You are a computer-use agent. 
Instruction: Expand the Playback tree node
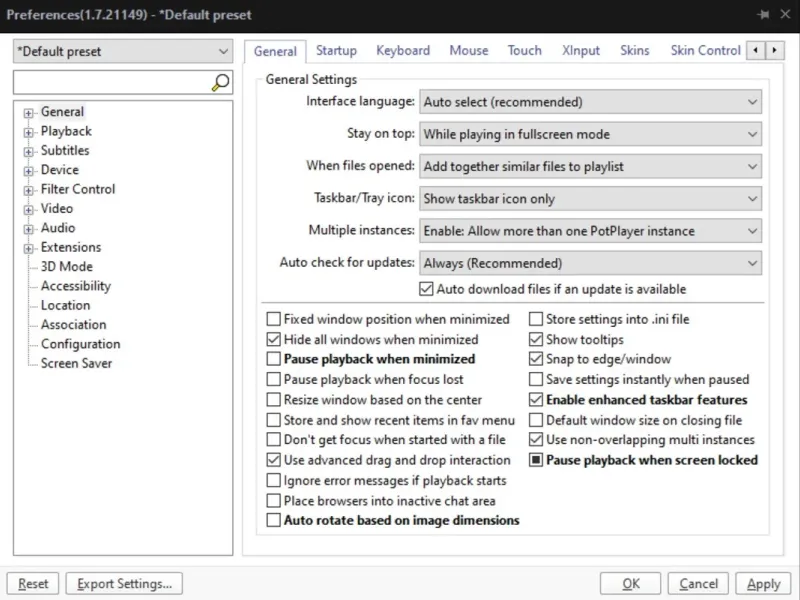(29, 132)
